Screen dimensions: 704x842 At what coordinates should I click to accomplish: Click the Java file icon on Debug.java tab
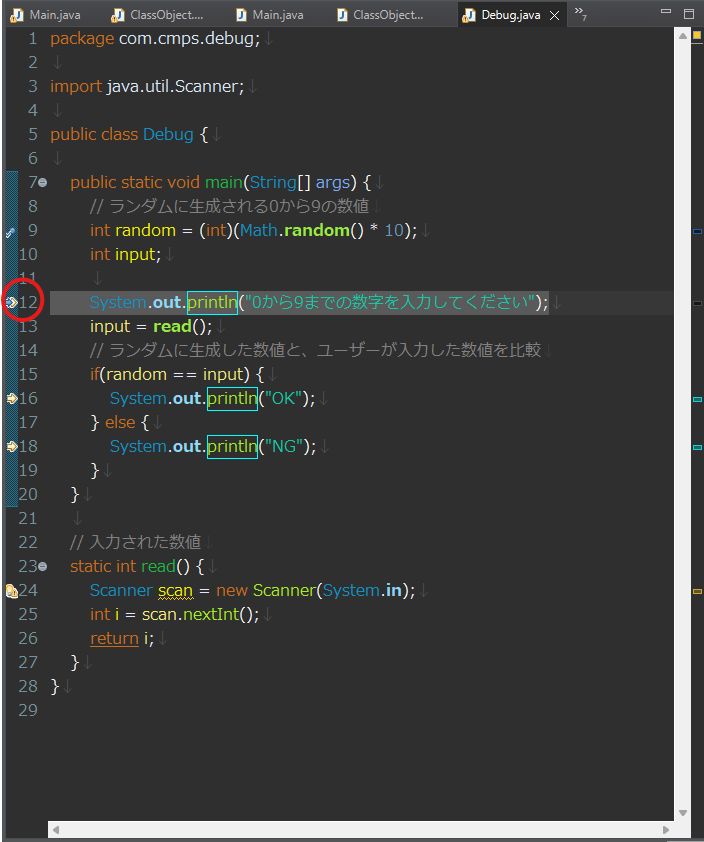(467, 16)
